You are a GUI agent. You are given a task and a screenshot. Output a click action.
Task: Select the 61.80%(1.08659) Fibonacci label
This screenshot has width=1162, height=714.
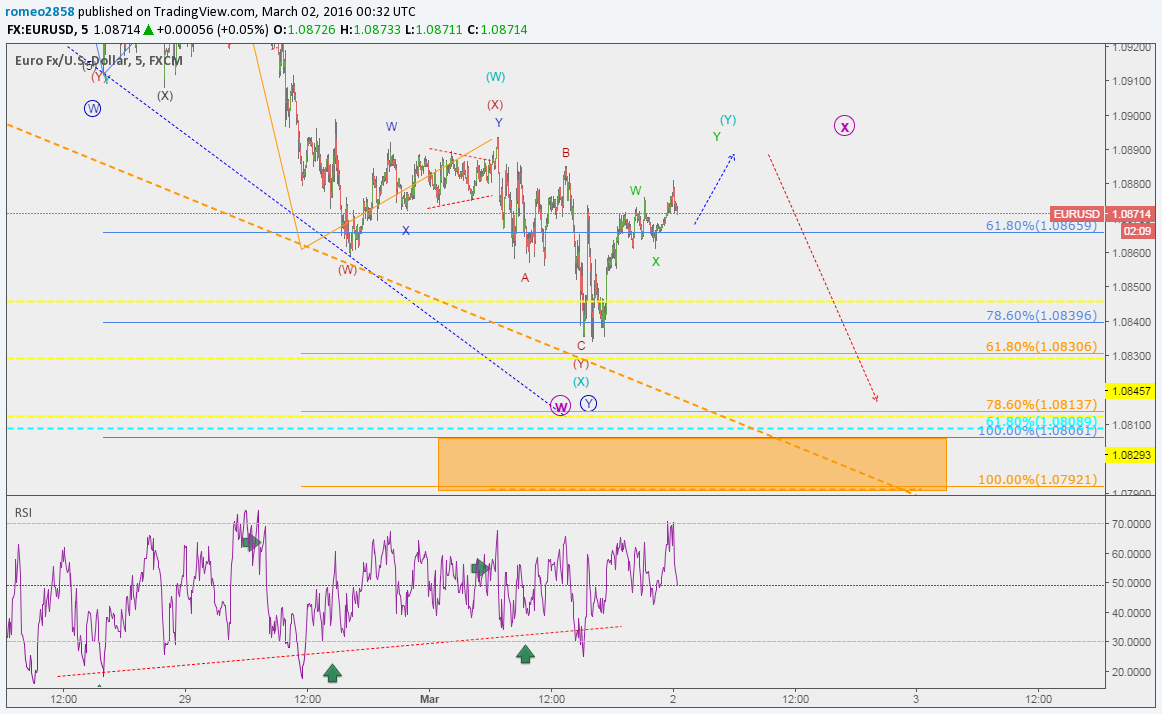coord(1040,225)
